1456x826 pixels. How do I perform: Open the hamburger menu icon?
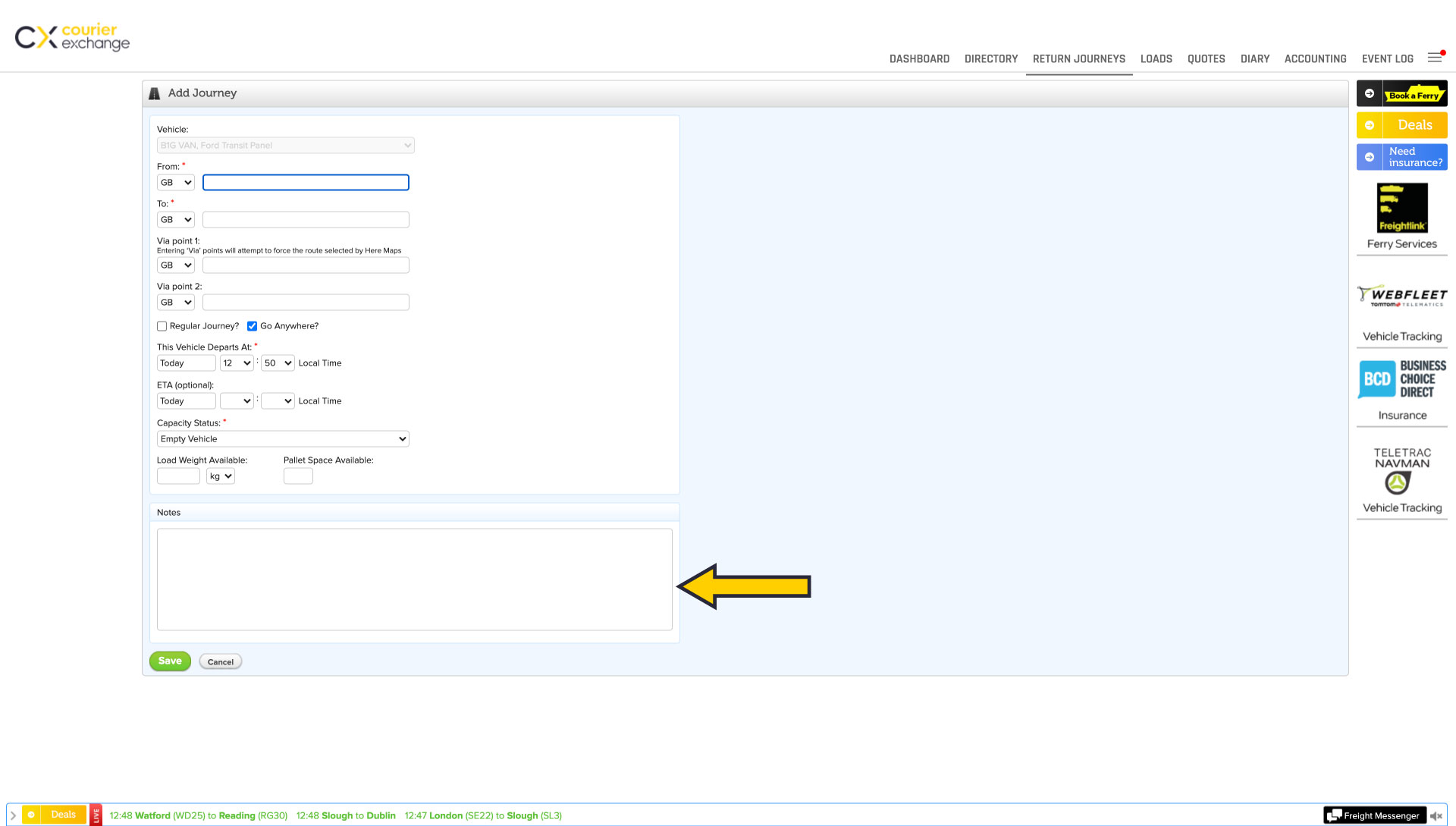coord(1435,58)
